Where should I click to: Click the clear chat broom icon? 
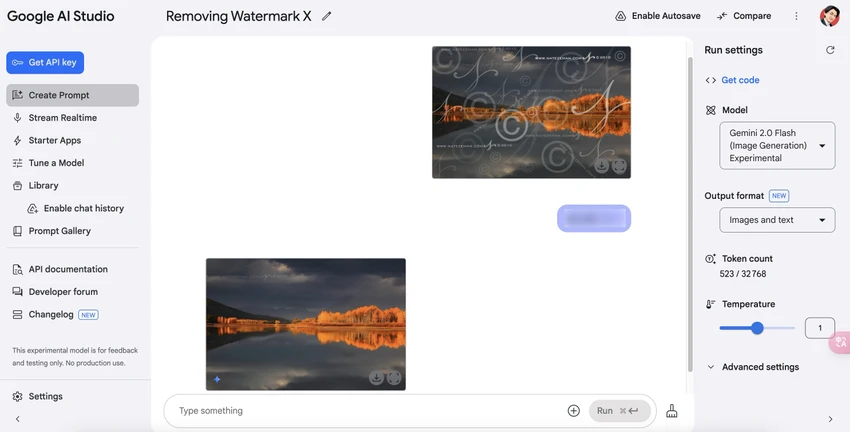pos(672,411)
